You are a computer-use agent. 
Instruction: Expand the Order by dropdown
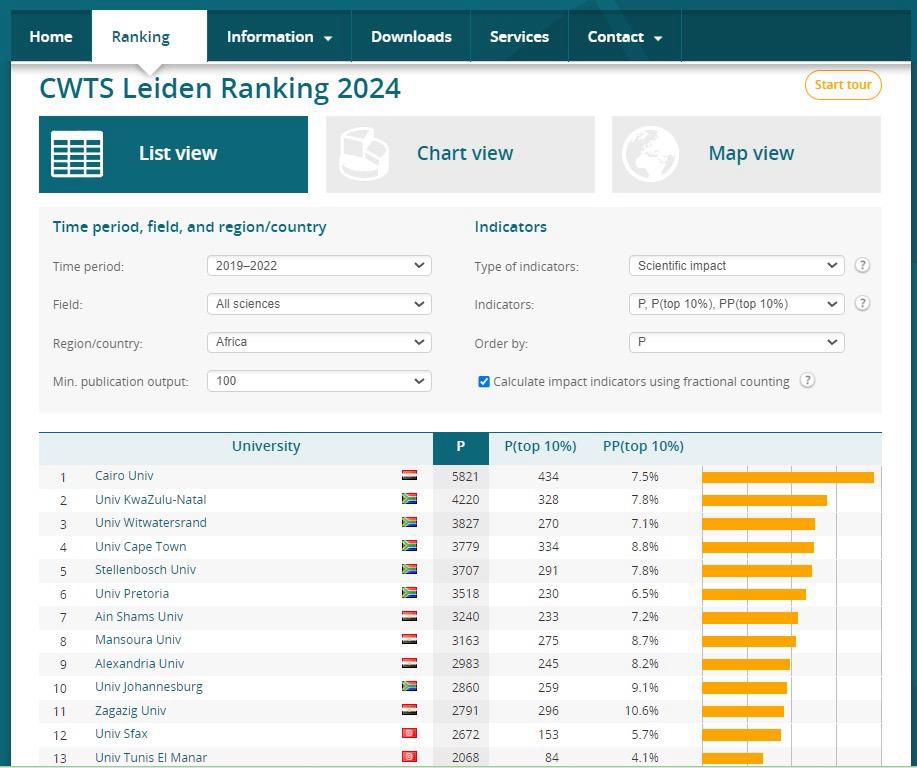736,342
